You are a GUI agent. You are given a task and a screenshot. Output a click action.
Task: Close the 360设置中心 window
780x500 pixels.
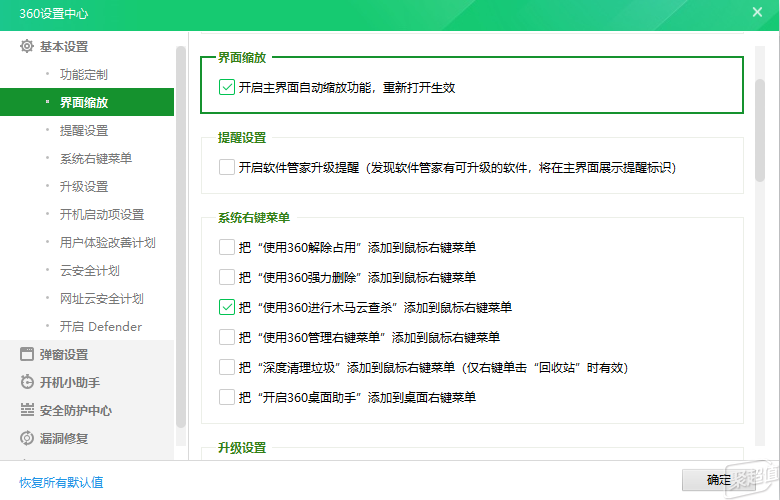[x=757, y=12]
